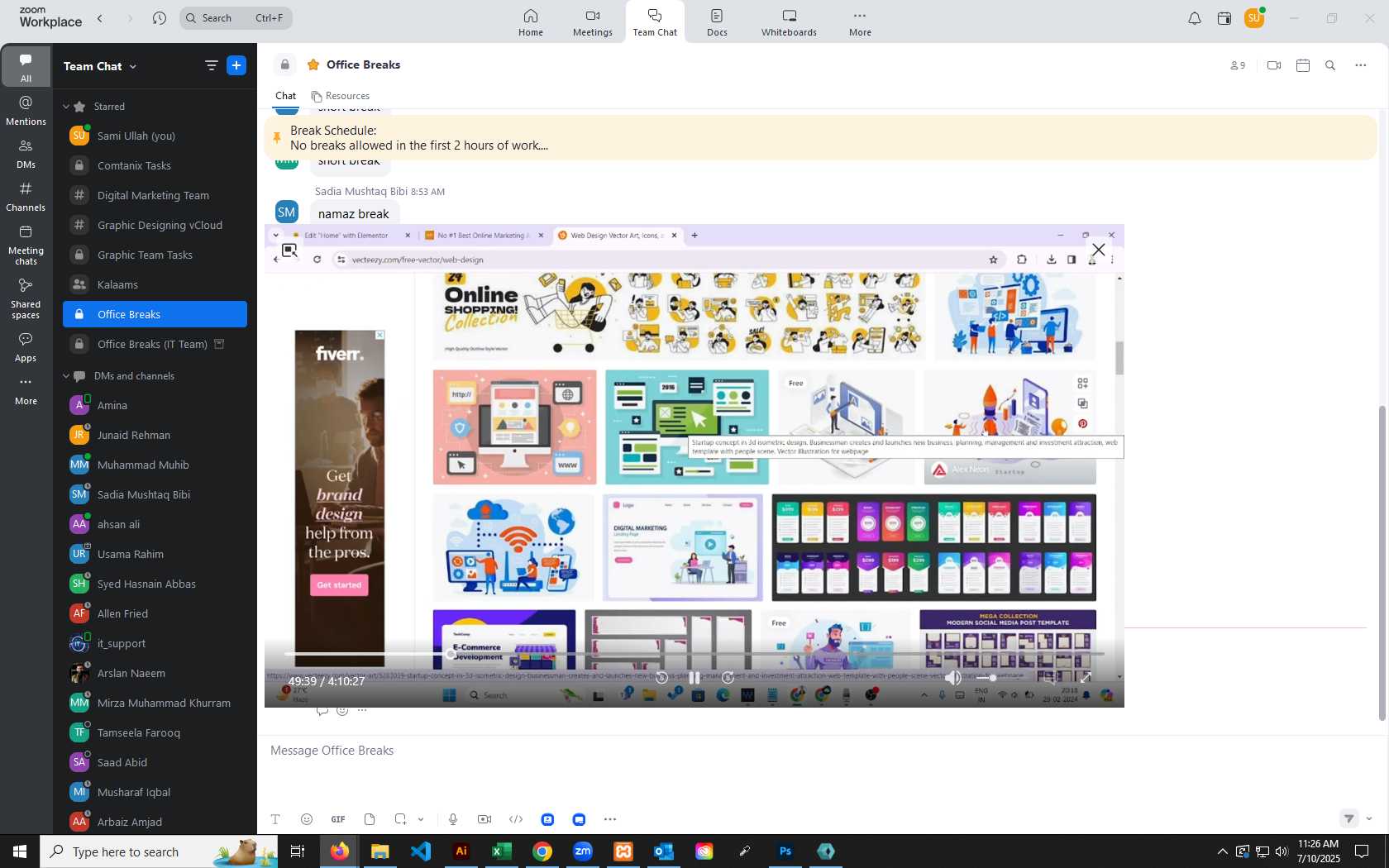Open the chat history clock icon
This screenshot has height=868, width=1389.
click(160, 18)
